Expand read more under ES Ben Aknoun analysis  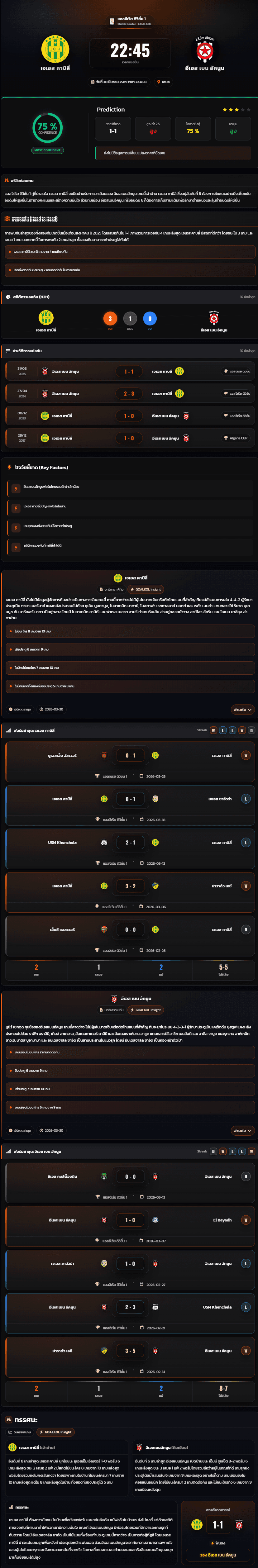pos(242,1130)
